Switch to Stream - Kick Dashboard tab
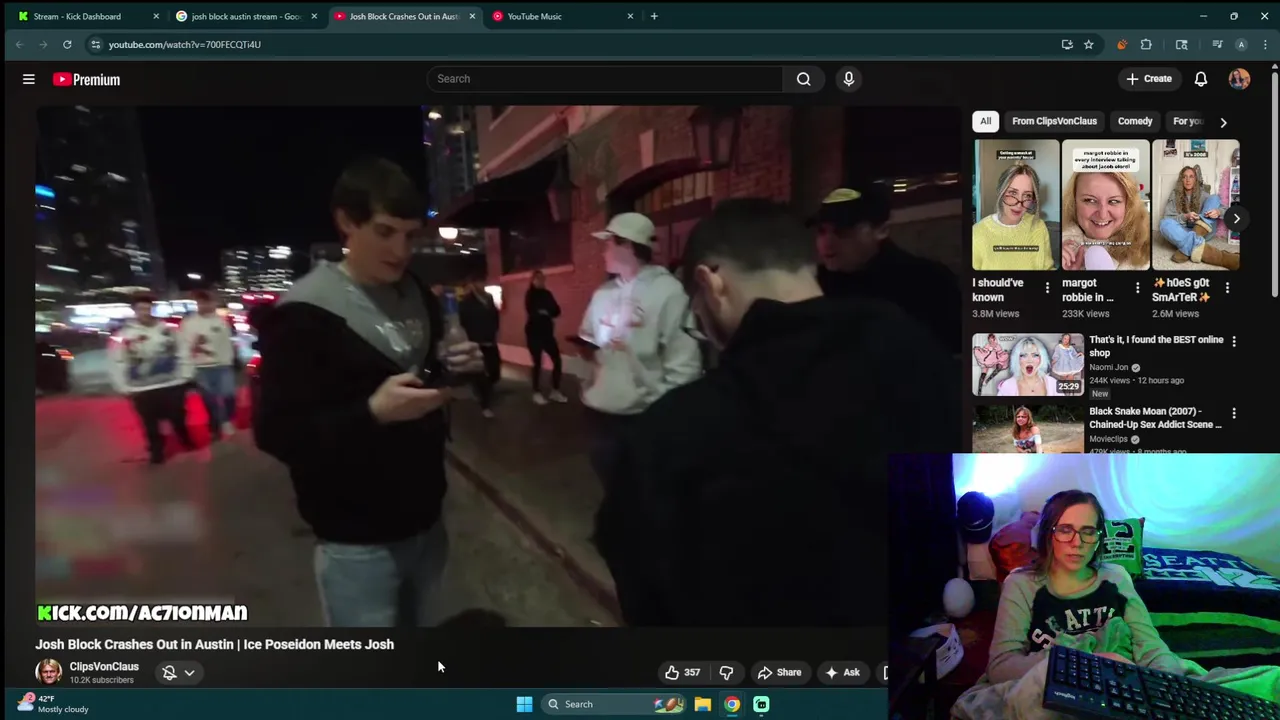 click(77, 16)
